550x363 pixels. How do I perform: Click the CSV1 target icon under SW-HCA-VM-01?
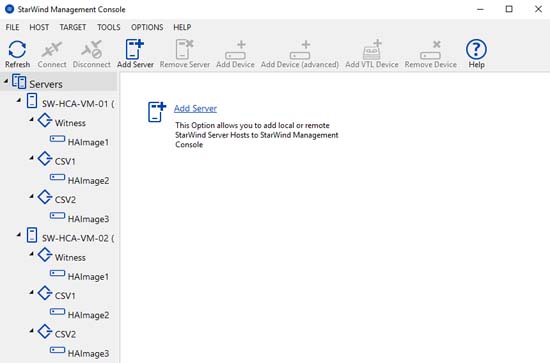pos(45,159)
